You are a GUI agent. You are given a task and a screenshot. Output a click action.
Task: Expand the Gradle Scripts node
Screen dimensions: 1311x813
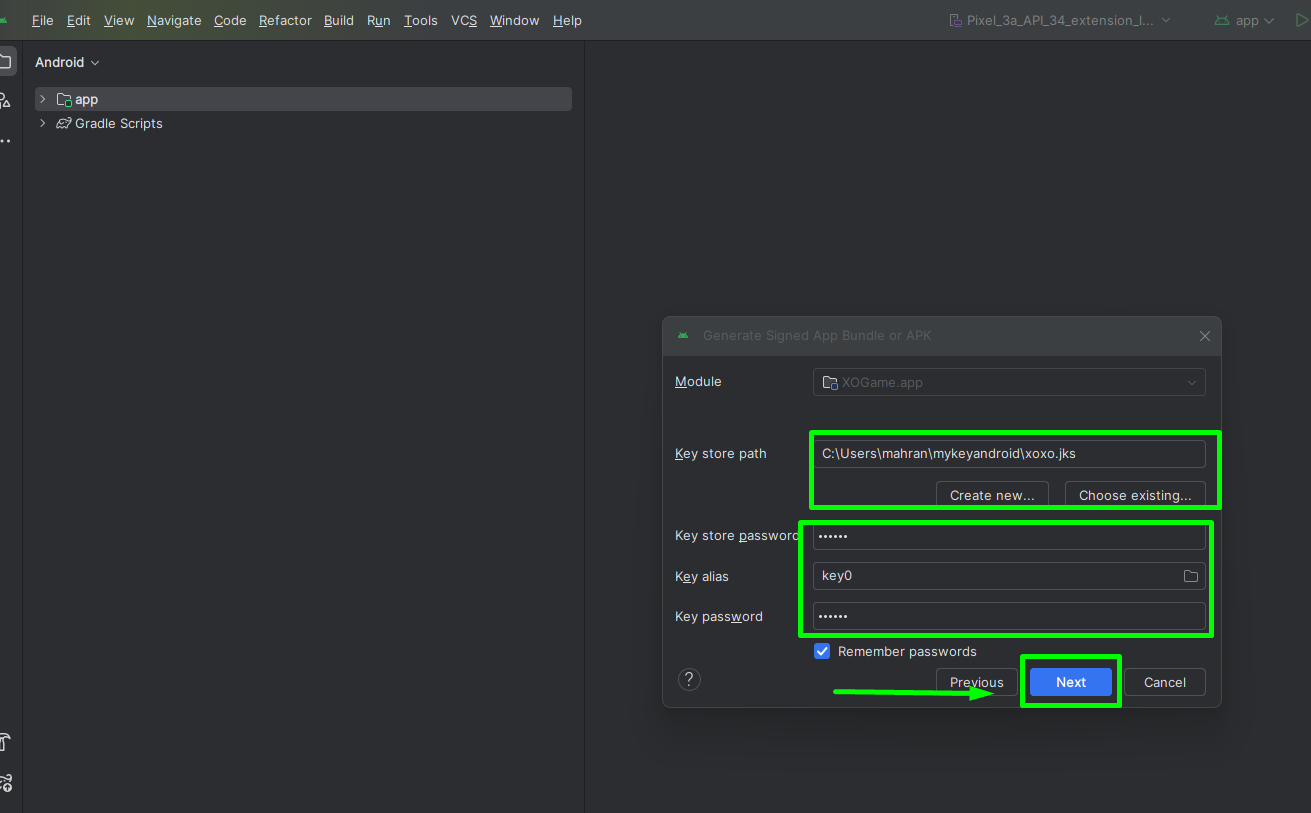pos(42,123)
